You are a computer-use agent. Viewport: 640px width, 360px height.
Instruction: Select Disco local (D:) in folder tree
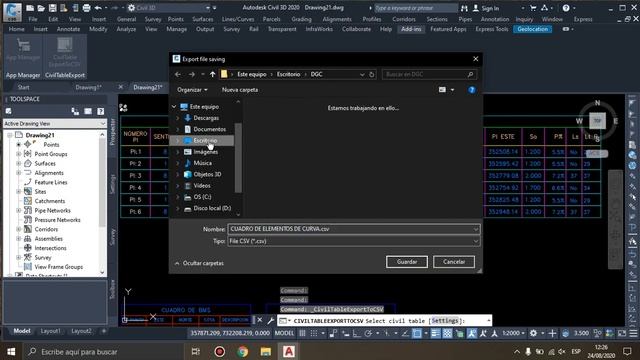(x=212, y=208)
